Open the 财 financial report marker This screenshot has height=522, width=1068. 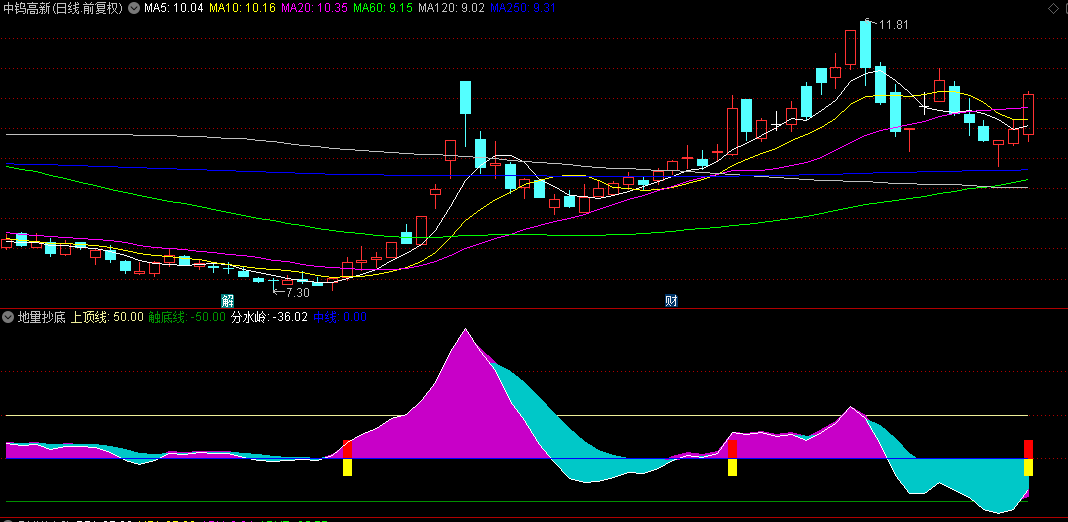(672, 301)
